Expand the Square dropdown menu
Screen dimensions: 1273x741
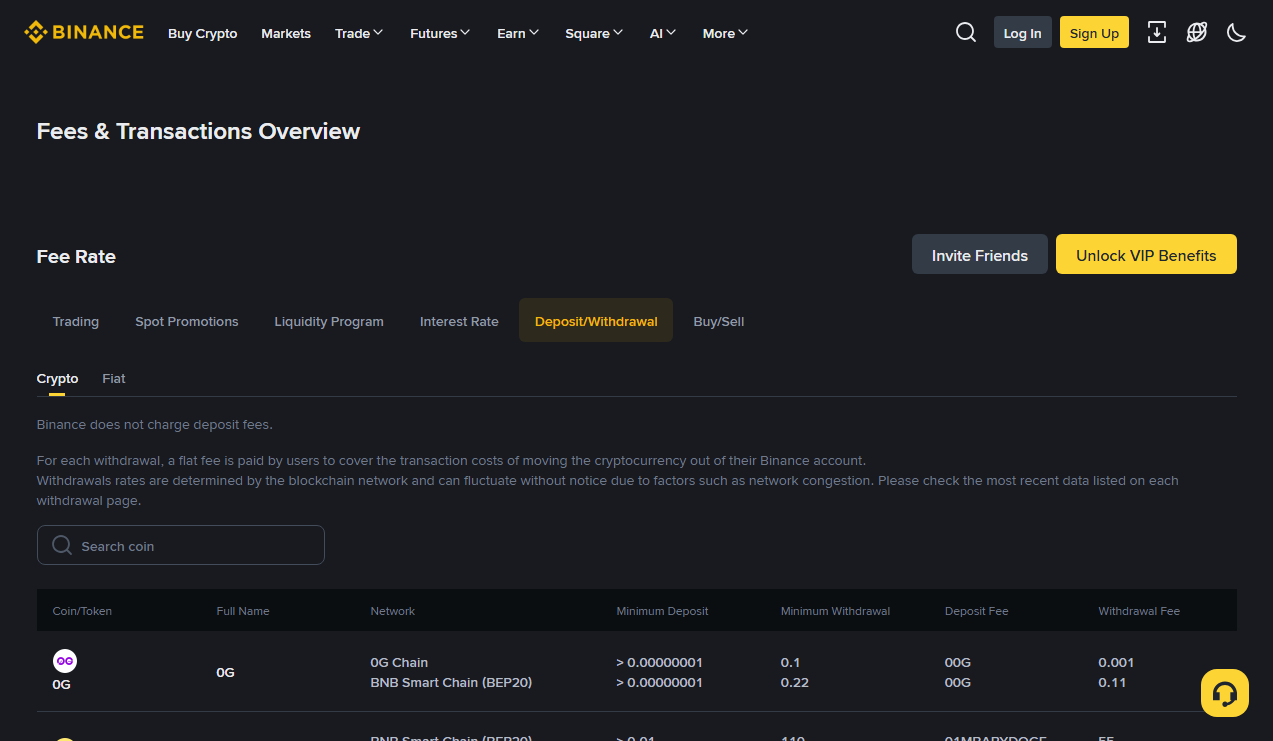(x=594, y=33)
